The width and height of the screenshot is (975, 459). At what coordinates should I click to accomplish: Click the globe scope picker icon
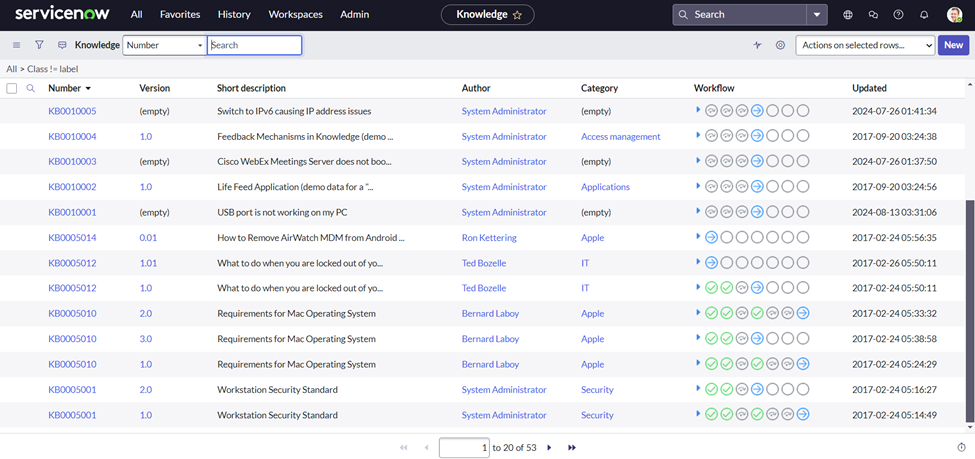click(x=848, y=15)
